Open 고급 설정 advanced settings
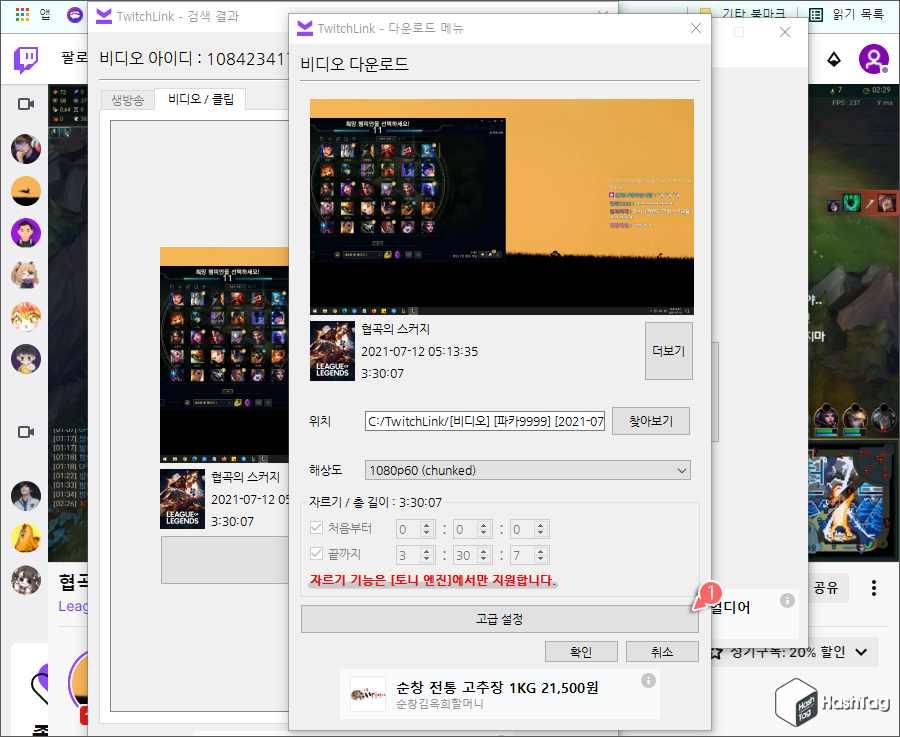This screenshot has width=900, height=737. pos(499,619)
